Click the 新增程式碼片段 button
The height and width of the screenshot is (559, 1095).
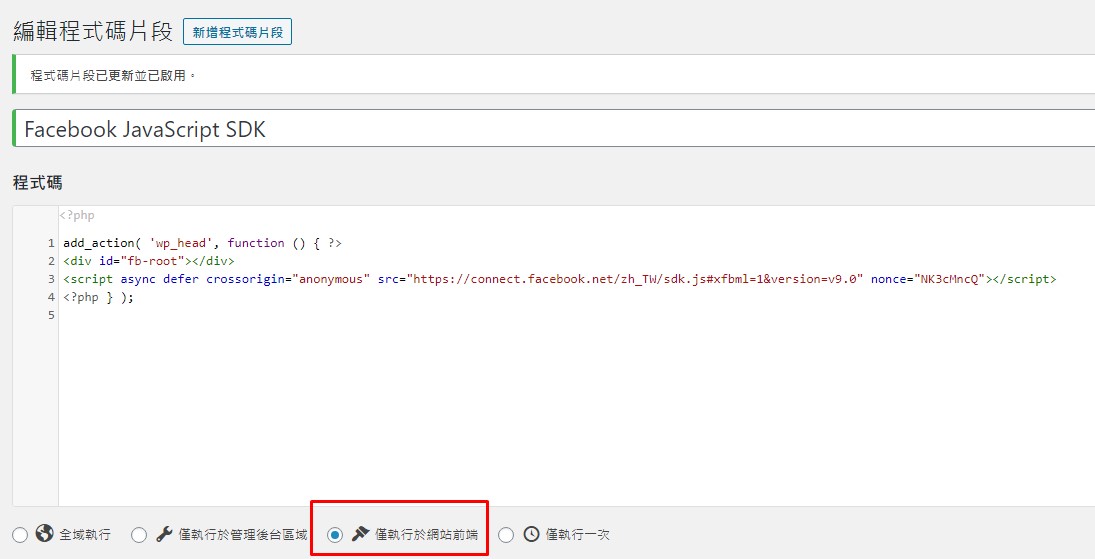[237, 32]
